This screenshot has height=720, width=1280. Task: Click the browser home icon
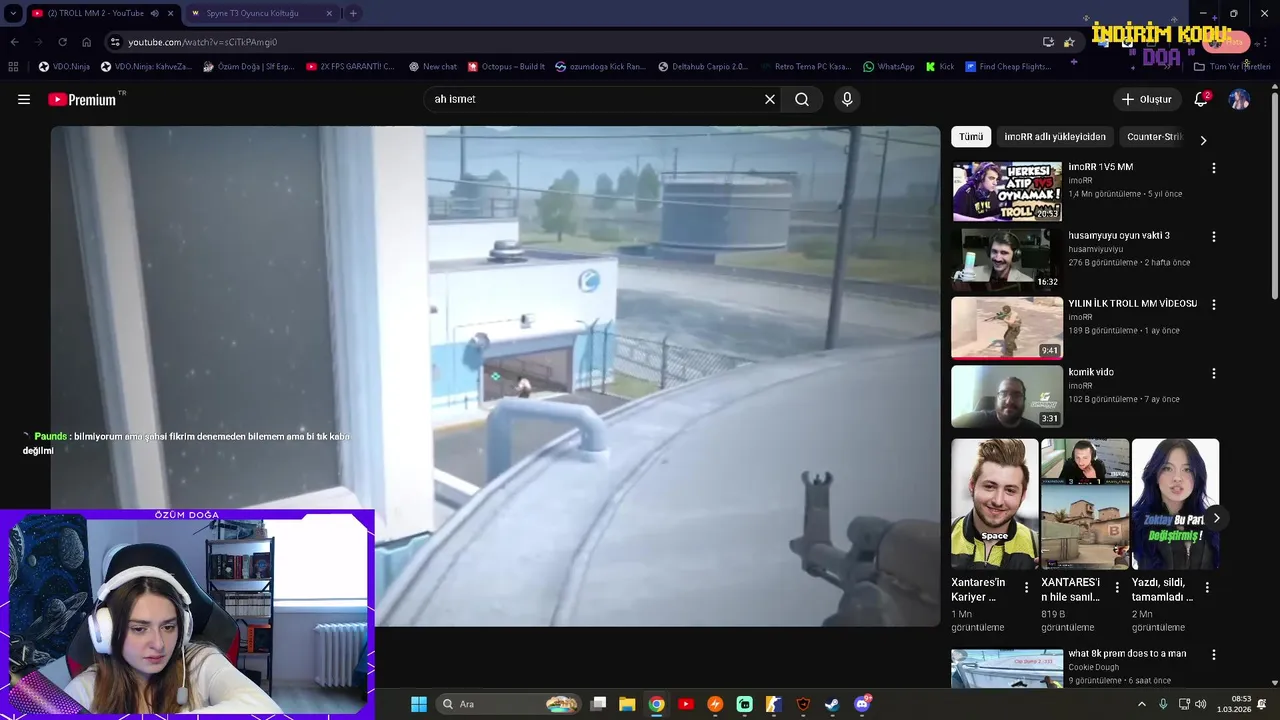coord(86,42)
